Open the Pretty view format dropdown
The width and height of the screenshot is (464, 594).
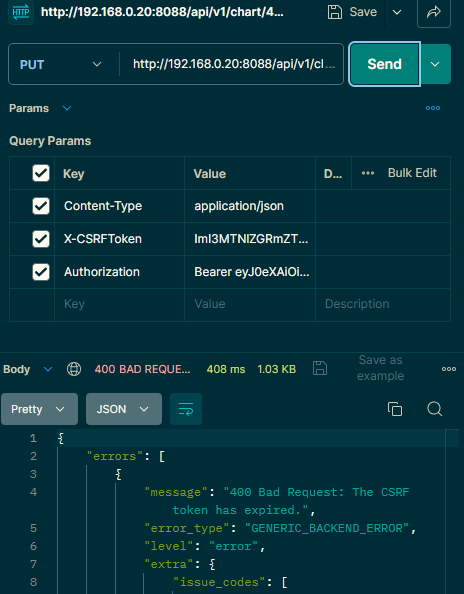(39, 409)
